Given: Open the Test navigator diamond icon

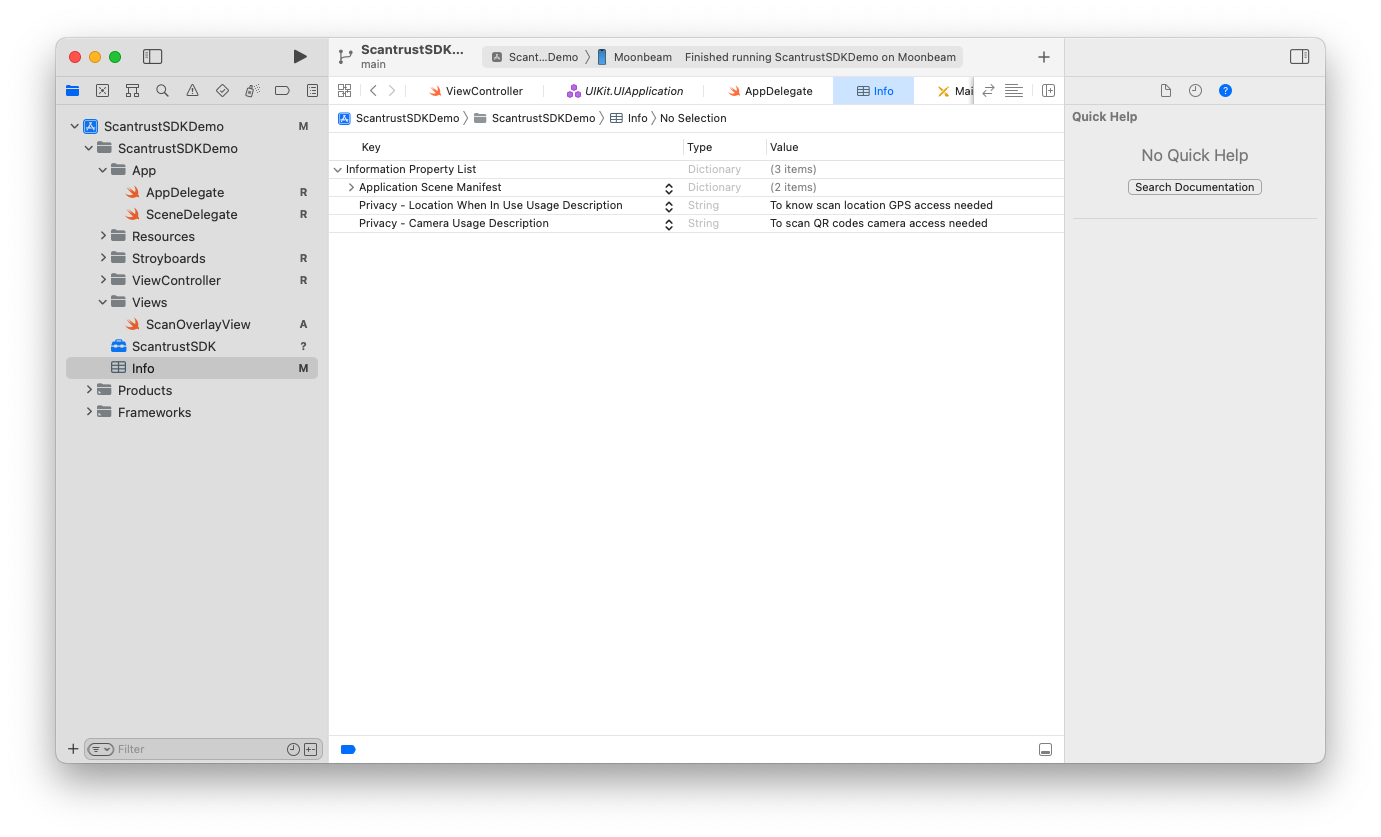Looking at the screenshot, I should [x=222, y=91].
